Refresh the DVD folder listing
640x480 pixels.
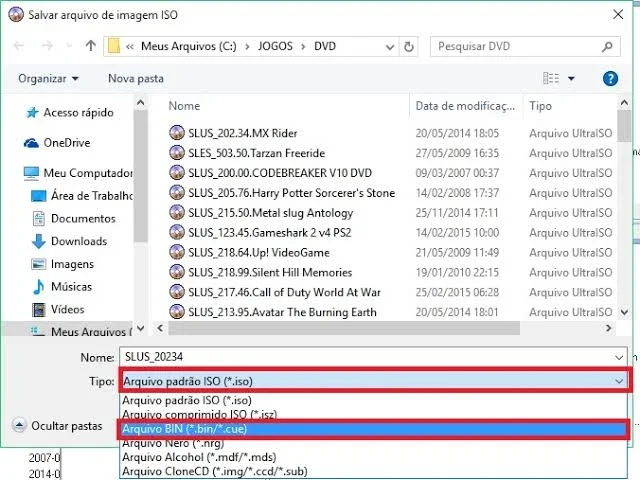coord(409,47)
